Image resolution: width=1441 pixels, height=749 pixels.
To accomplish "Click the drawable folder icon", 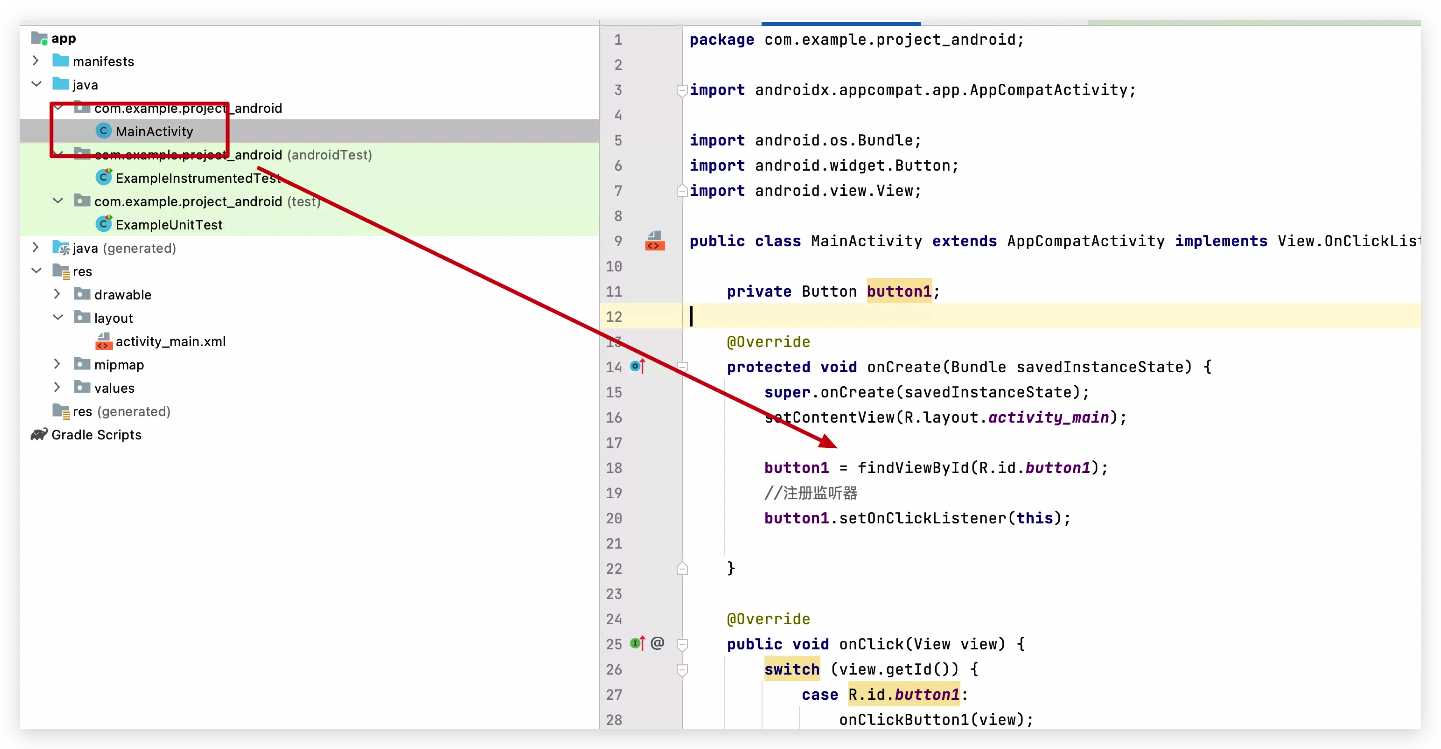I will 82,294.
